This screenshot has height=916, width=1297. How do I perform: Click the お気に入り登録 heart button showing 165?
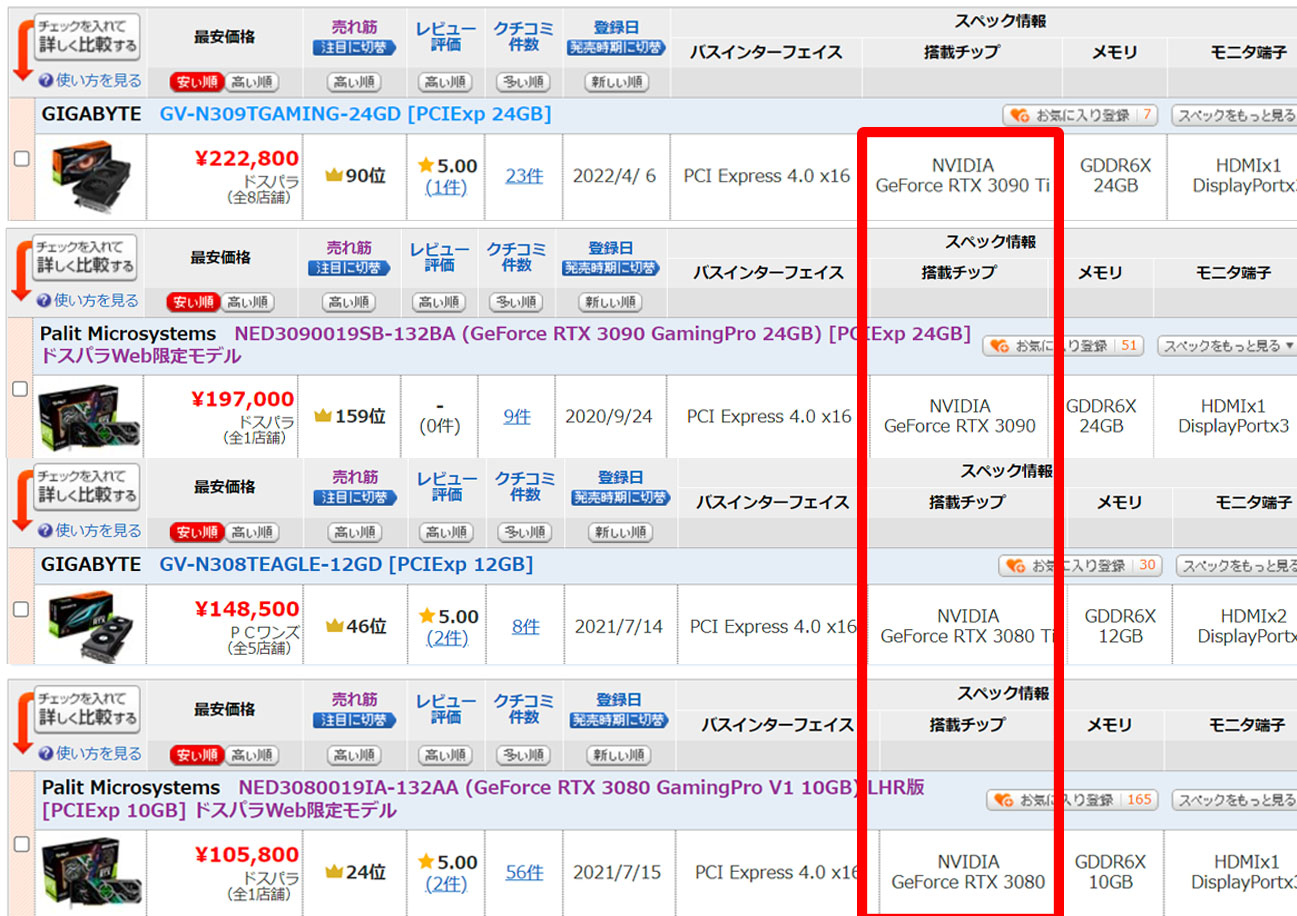(x=1073, y=800)
